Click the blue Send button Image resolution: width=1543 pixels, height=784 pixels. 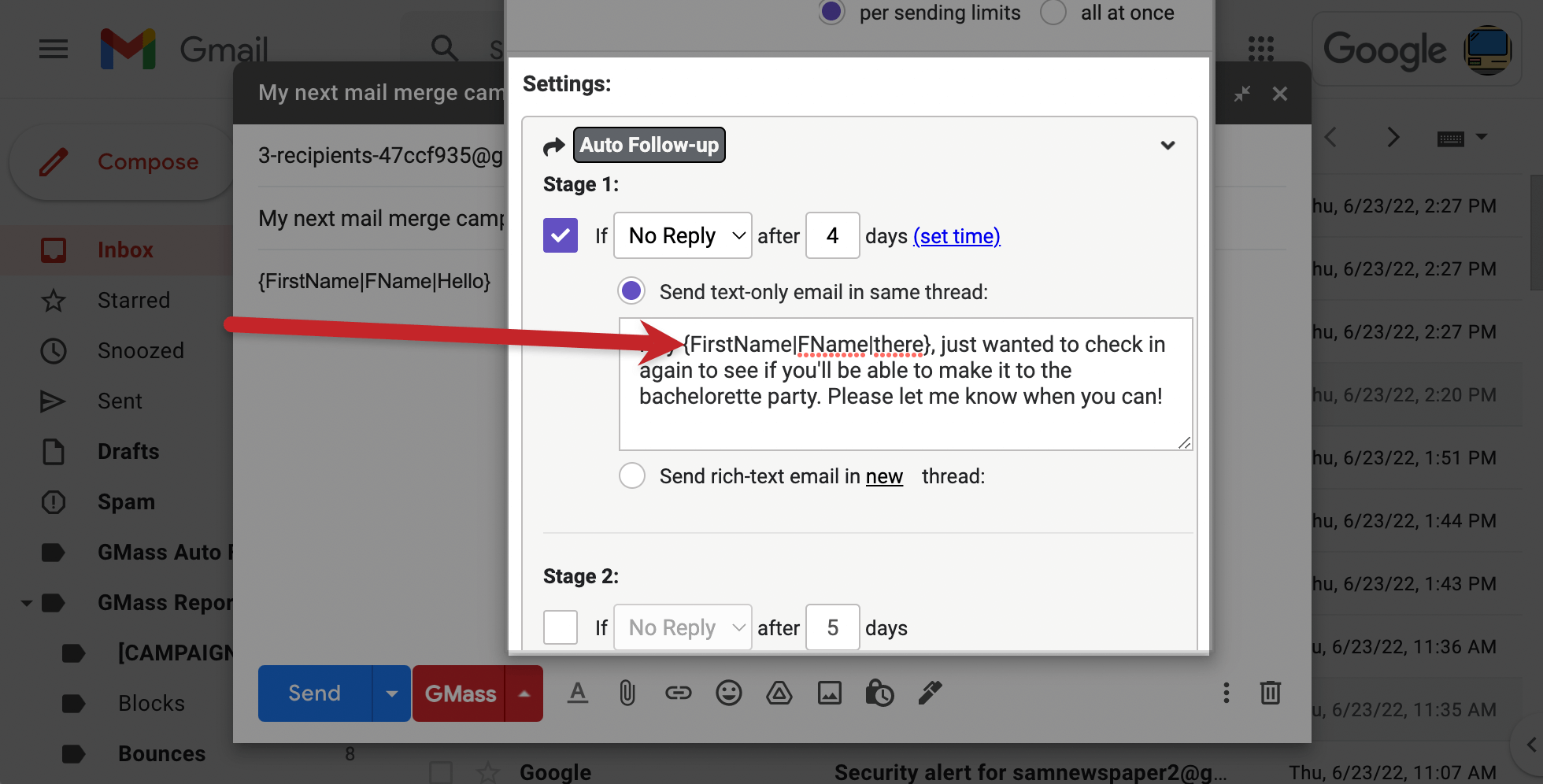point(314,693)
